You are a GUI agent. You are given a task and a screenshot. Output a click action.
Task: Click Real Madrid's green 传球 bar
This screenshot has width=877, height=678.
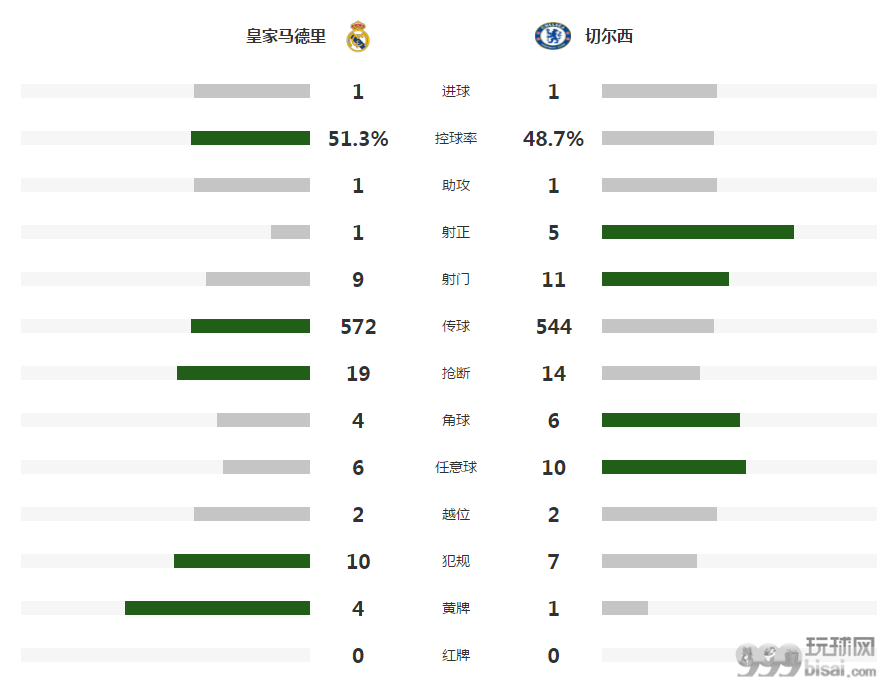click(250, 326)
